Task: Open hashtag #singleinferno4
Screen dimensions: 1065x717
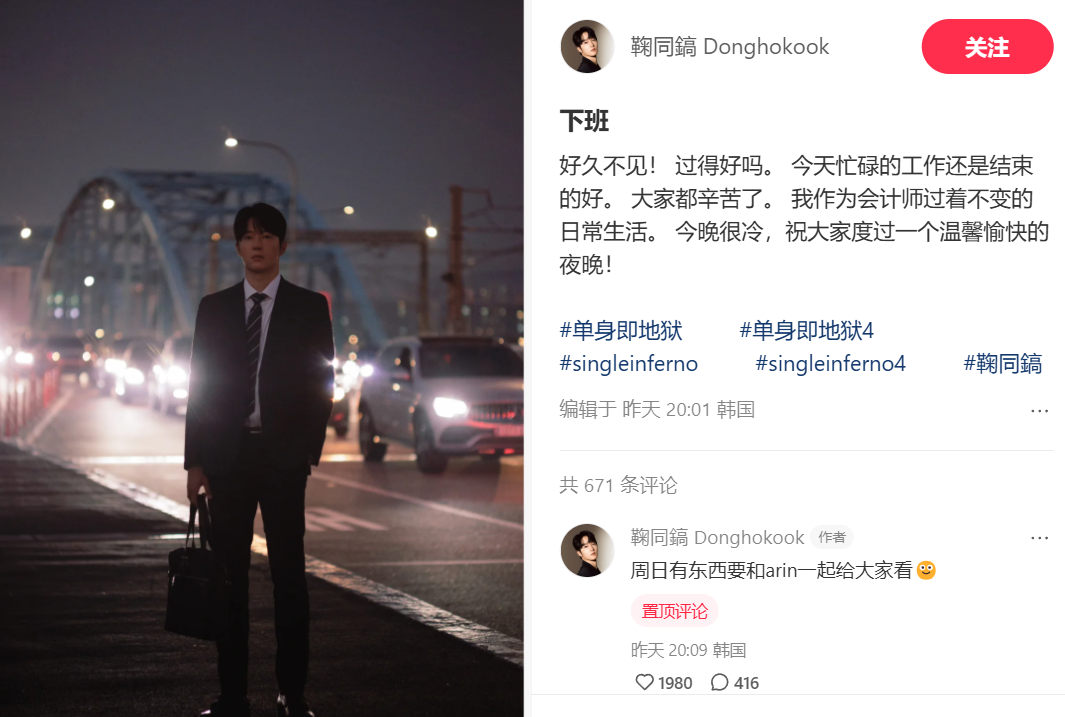Action: click(830, 364)
